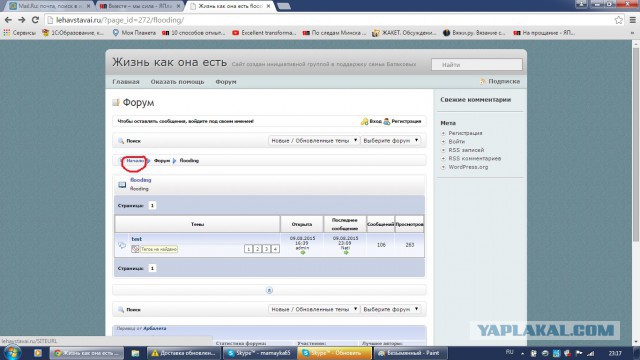Click the tag icon under test
This screenshot has width=640, height=360.
(135, 249)
